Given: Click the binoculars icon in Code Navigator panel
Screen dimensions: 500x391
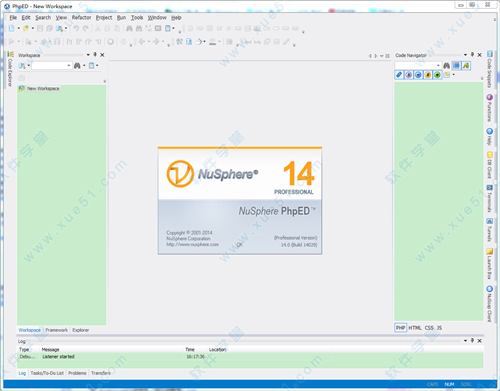Looking at the screenshot, I should coord(446,65).
